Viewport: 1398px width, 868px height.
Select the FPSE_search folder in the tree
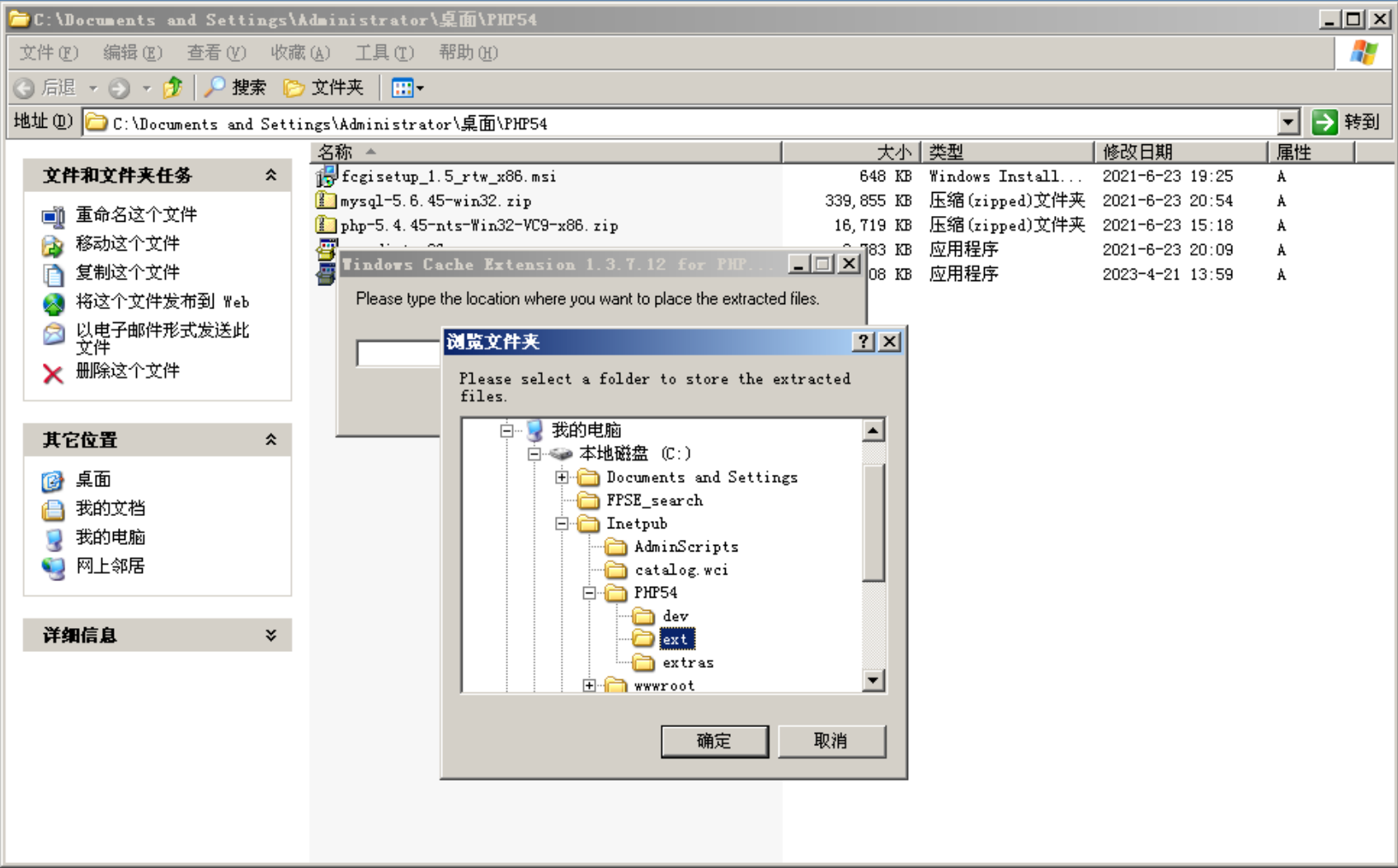(654, 500)
